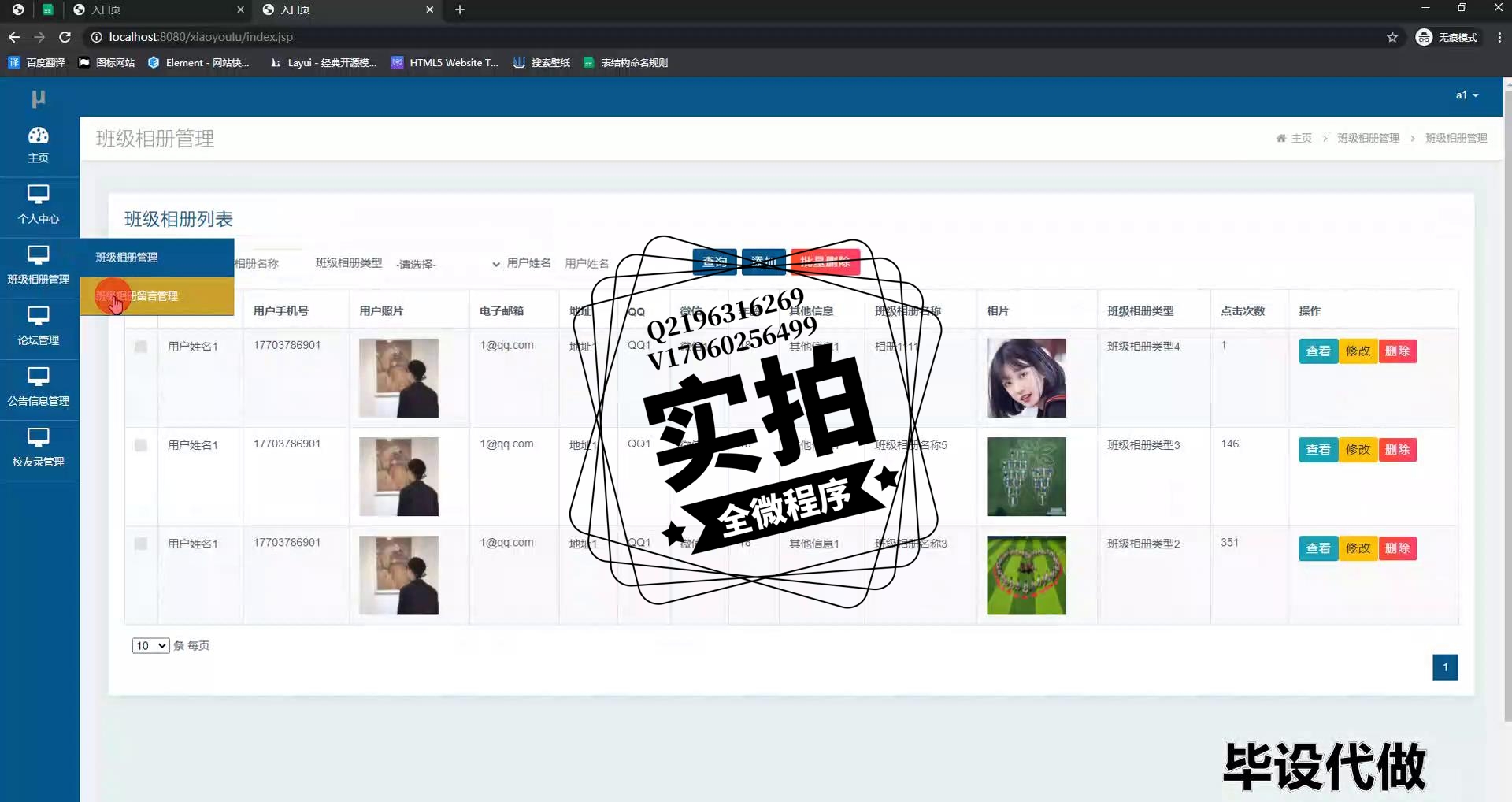
Task: Focus the 相册名称 search input
Action: tap(268, 264)
